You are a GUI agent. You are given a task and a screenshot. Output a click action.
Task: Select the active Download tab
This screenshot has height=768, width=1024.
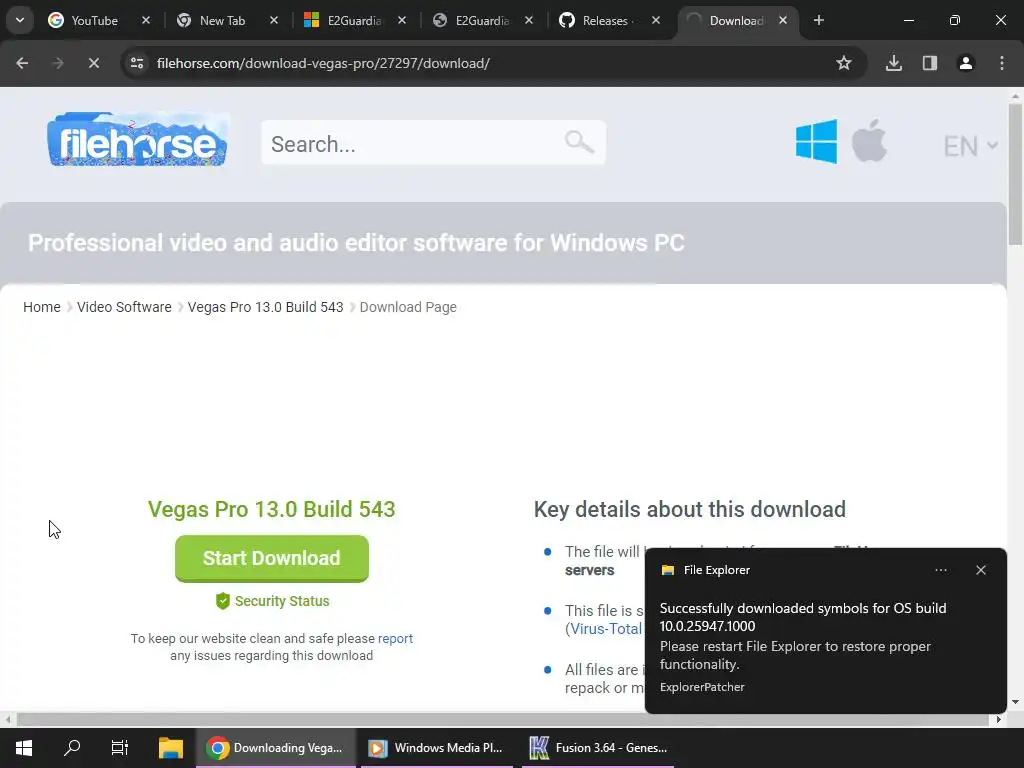735,20
